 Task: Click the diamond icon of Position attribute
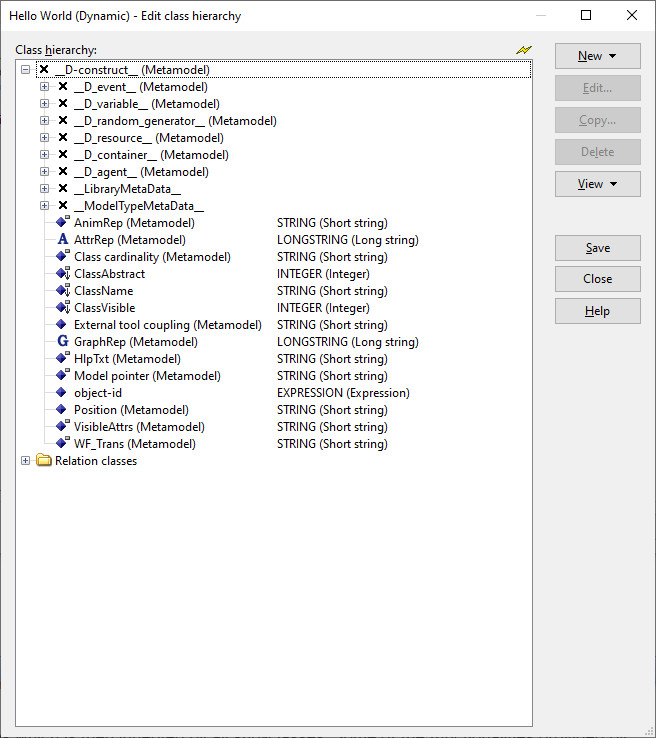pos(61,409)
